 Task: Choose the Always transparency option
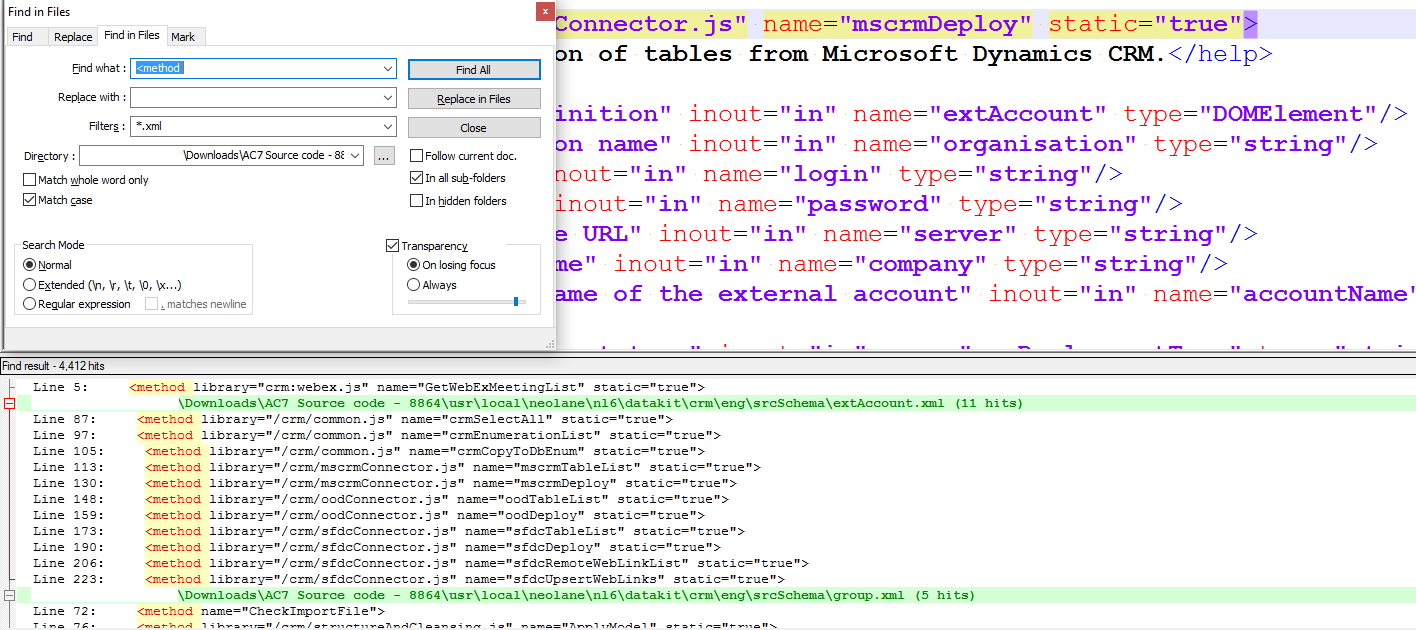coord(414,285)
